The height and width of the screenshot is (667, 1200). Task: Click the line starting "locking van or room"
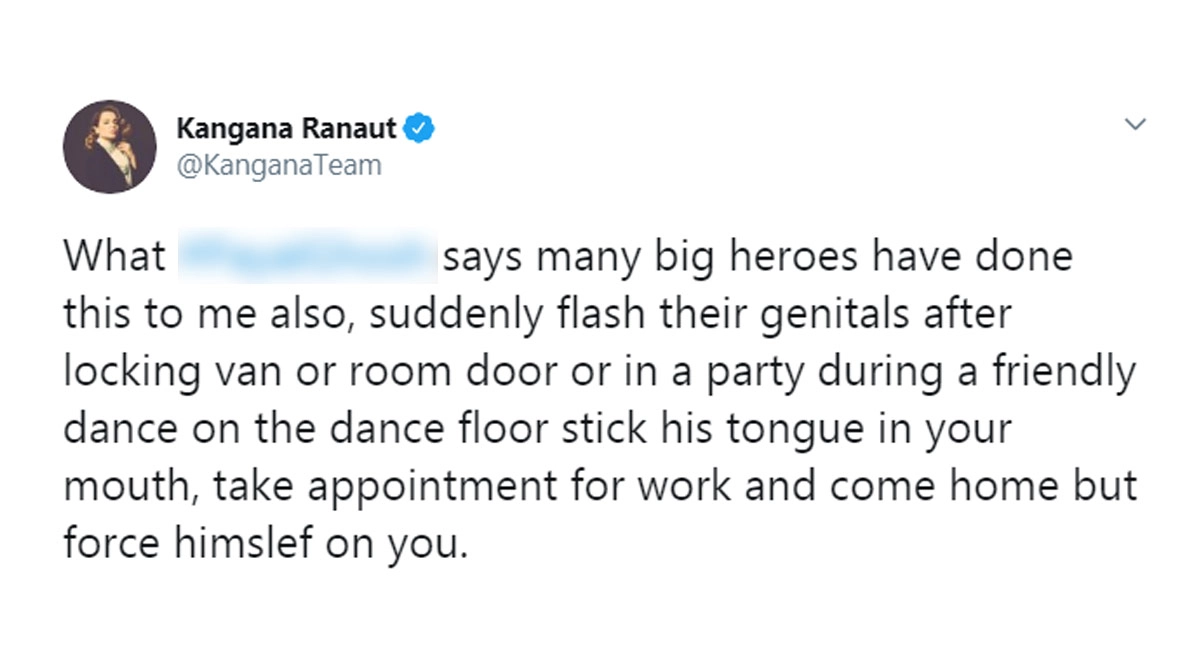pyautogui.click(x=600, y=372)
